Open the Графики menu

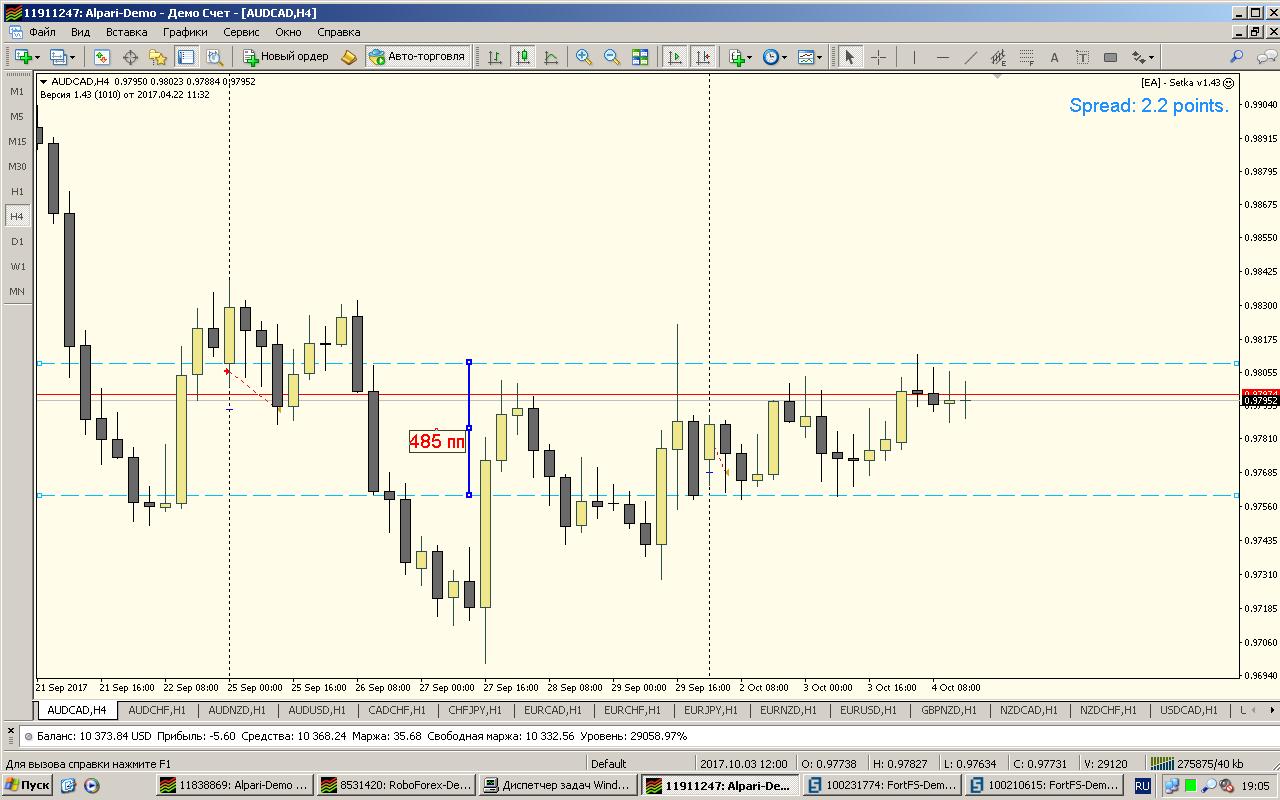(x=186, y=32)
